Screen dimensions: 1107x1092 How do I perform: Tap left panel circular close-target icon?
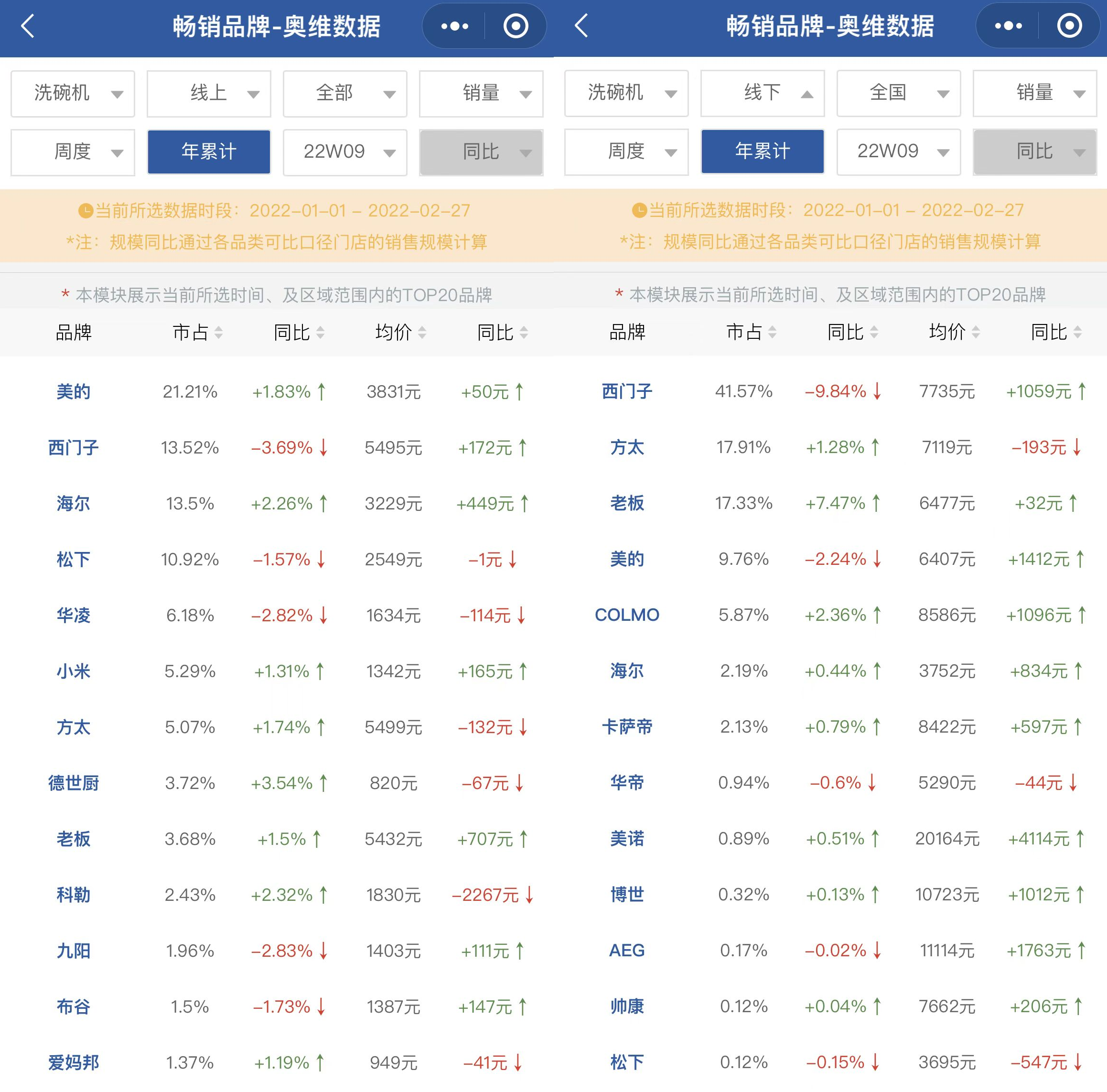tap(516, 26)
